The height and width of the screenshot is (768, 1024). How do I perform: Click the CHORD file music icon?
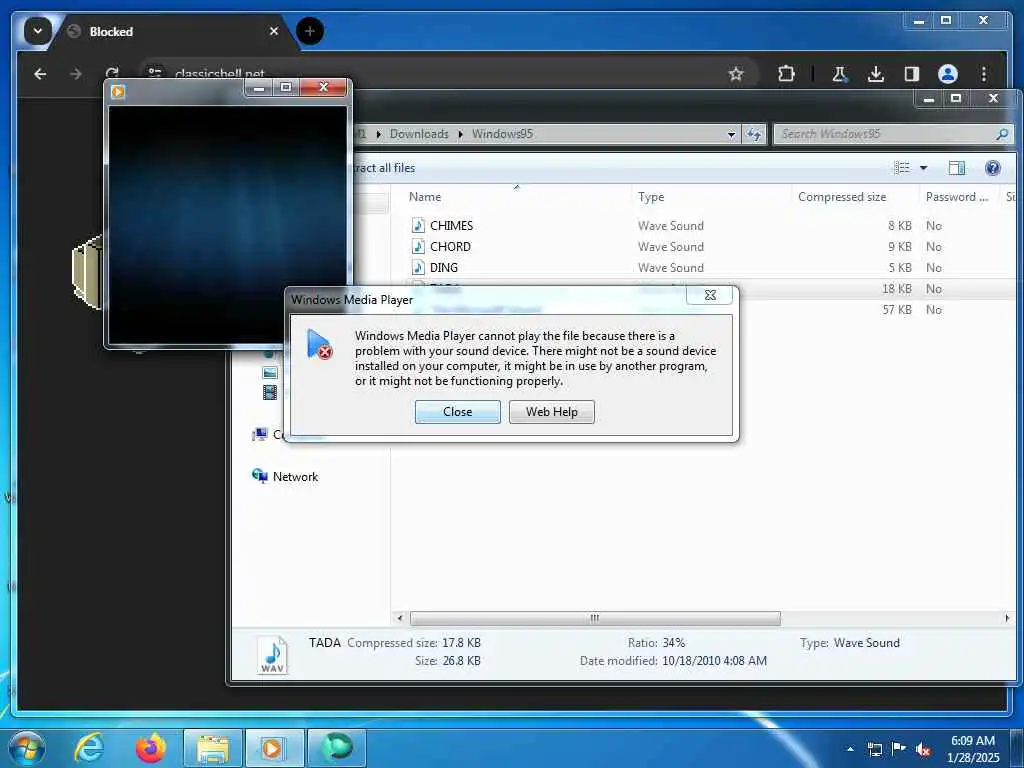pyautogui.click(x=418, y=246)
